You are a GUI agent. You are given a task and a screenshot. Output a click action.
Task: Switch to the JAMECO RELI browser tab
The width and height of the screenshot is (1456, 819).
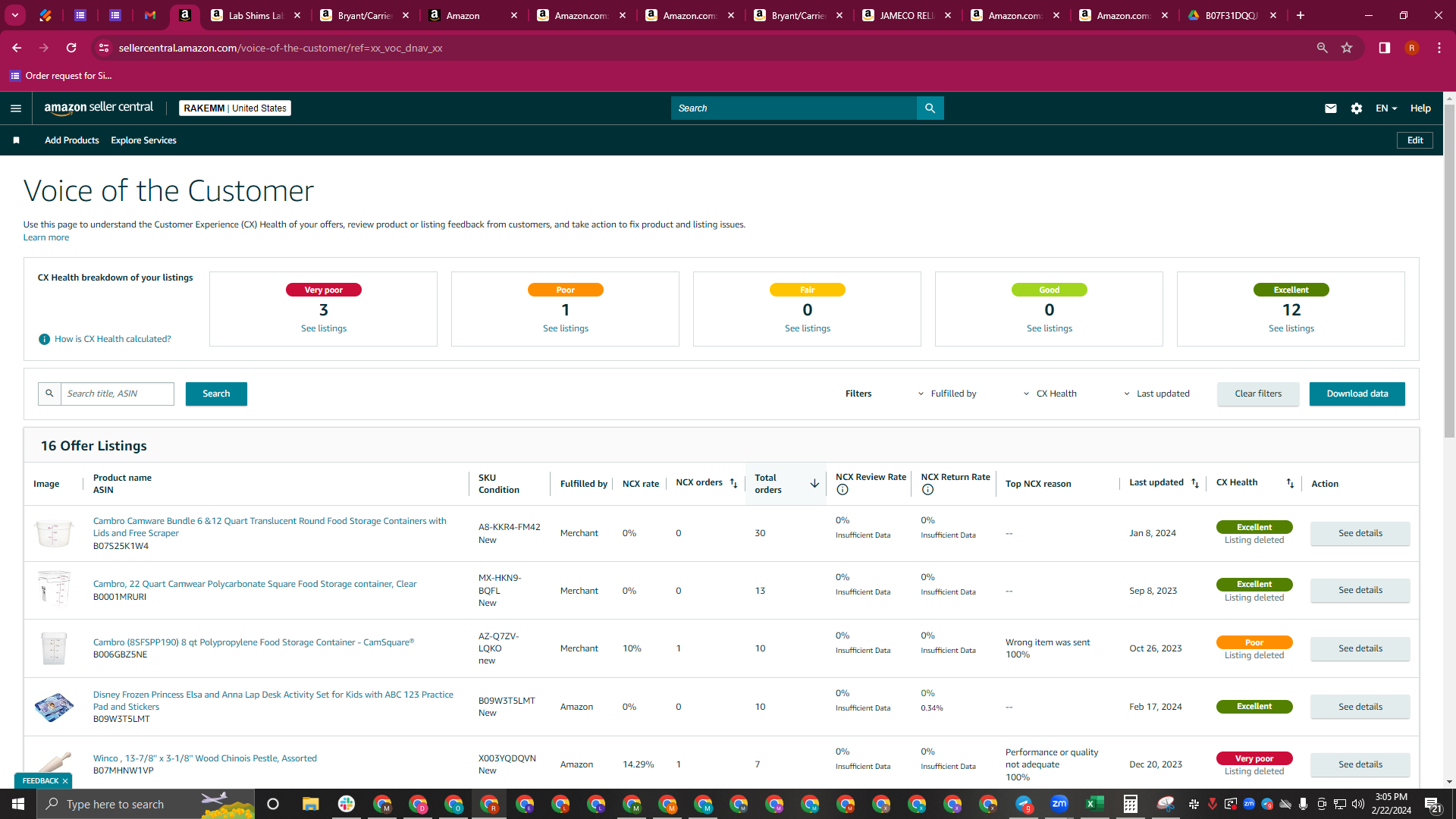click(907, 15)
